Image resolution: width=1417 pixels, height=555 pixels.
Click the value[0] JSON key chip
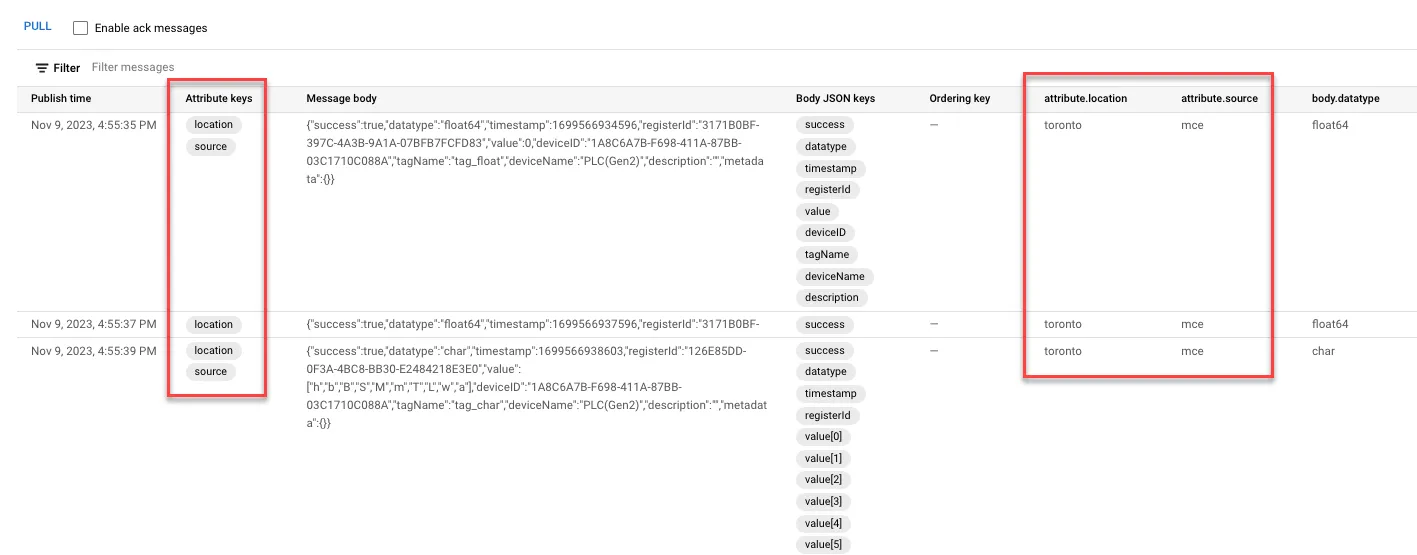tap(824, 436)
